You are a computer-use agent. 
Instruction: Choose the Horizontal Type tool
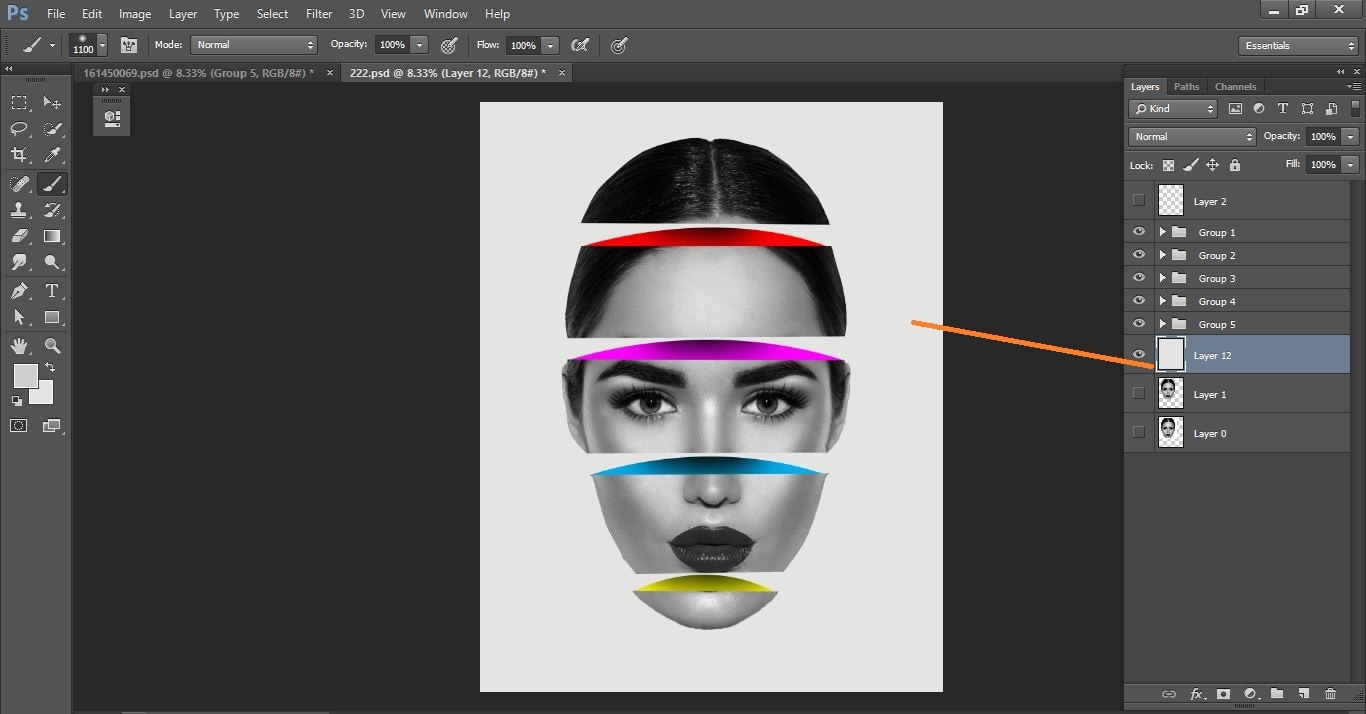click(x=53, y=291)
